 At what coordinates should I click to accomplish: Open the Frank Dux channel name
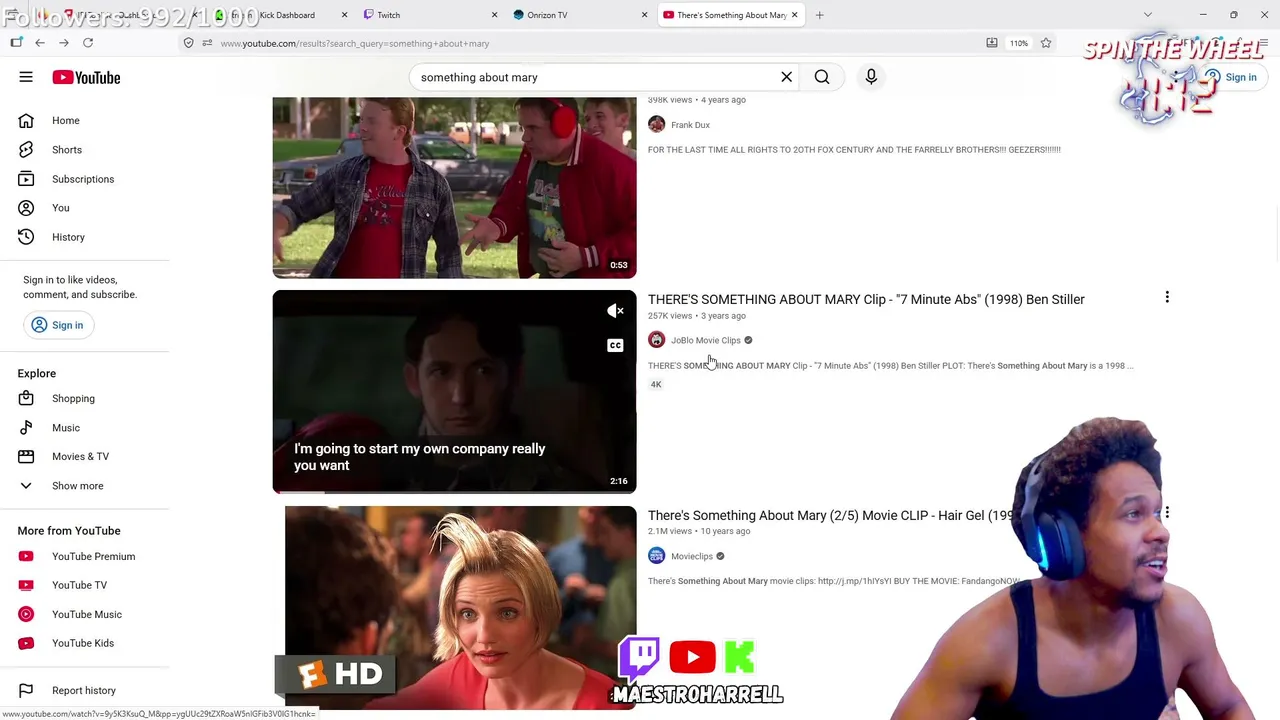tap(690, 125)
